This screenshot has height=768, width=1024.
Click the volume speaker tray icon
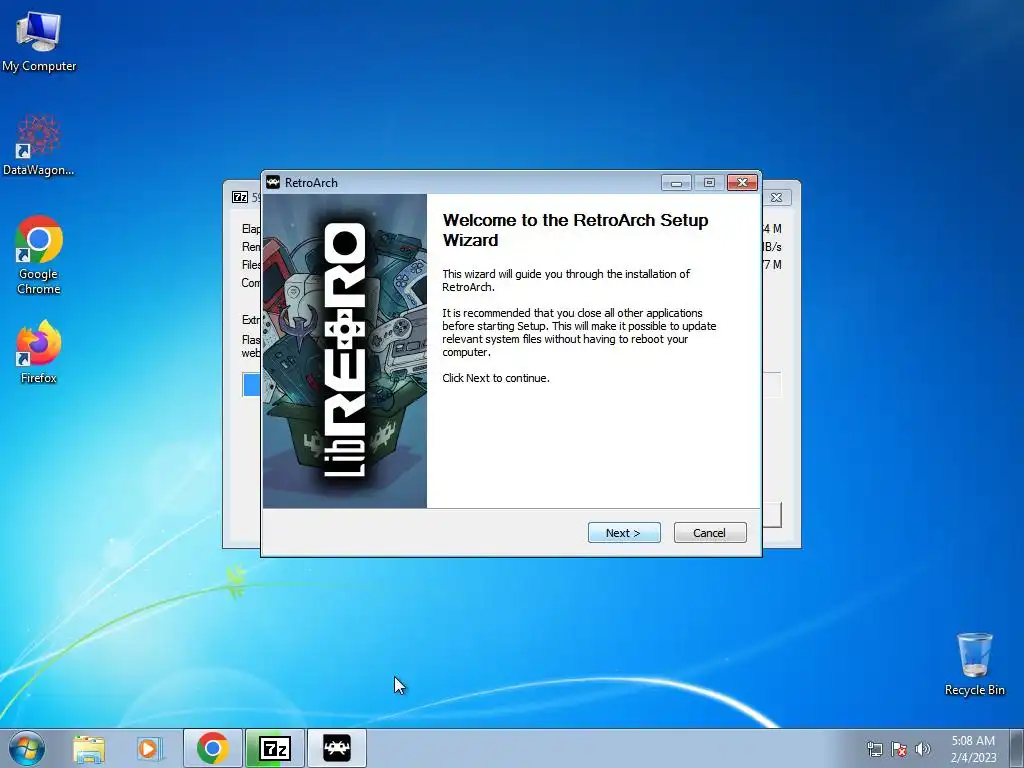pos(923,749)
